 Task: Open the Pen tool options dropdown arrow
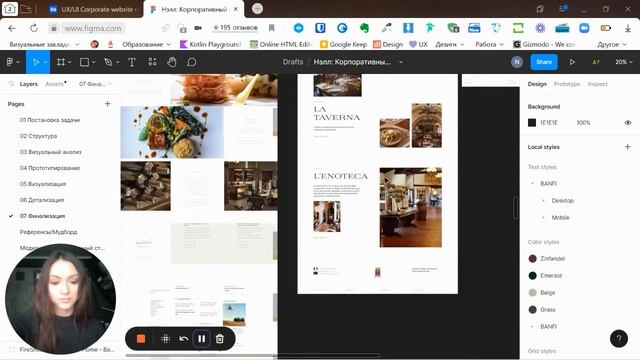click(118, 62)
